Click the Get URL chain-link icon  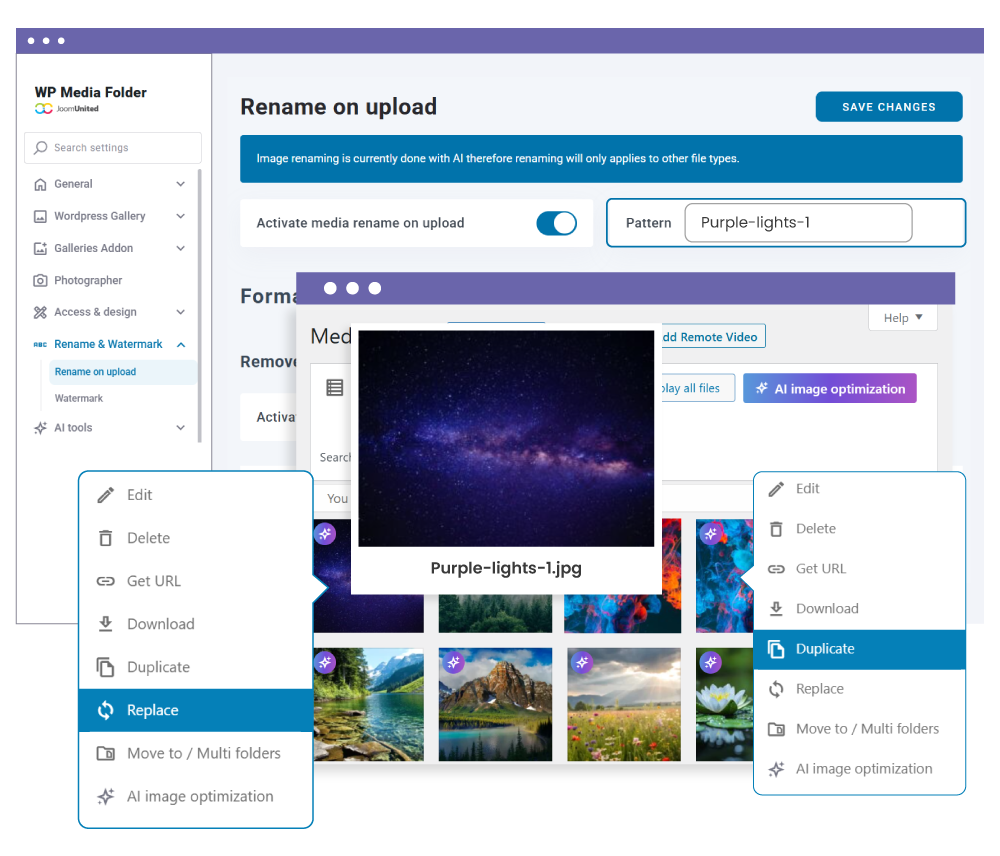(105, 580)
